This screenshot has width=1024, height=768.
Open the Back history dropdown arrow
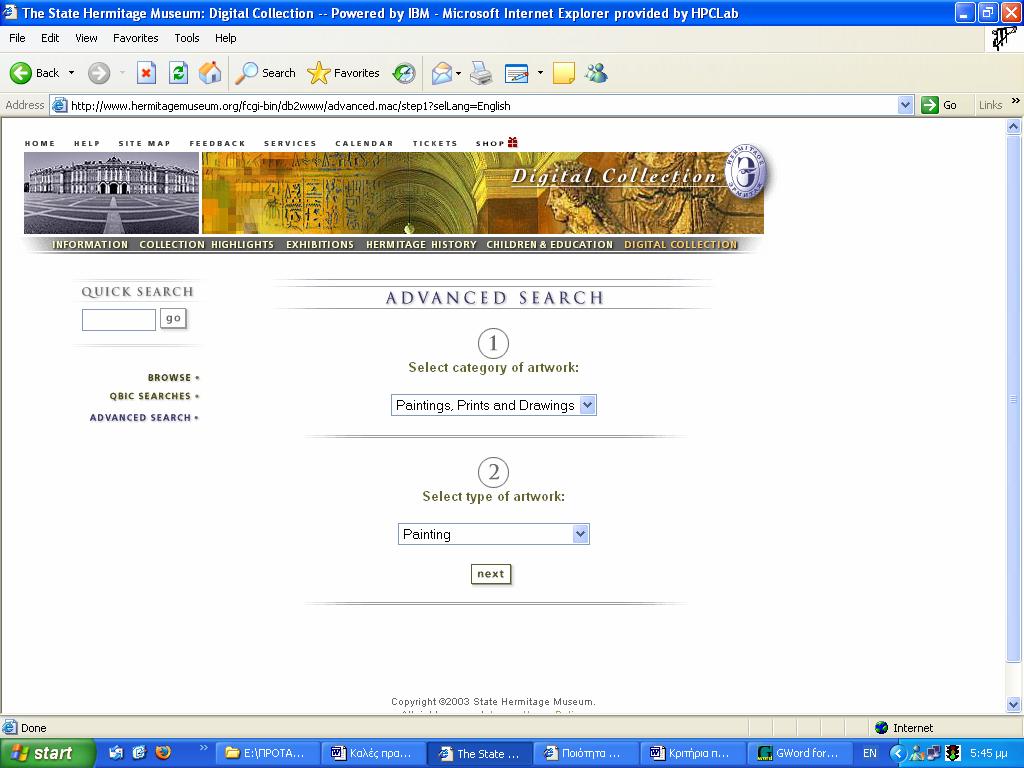pos(71,73)
